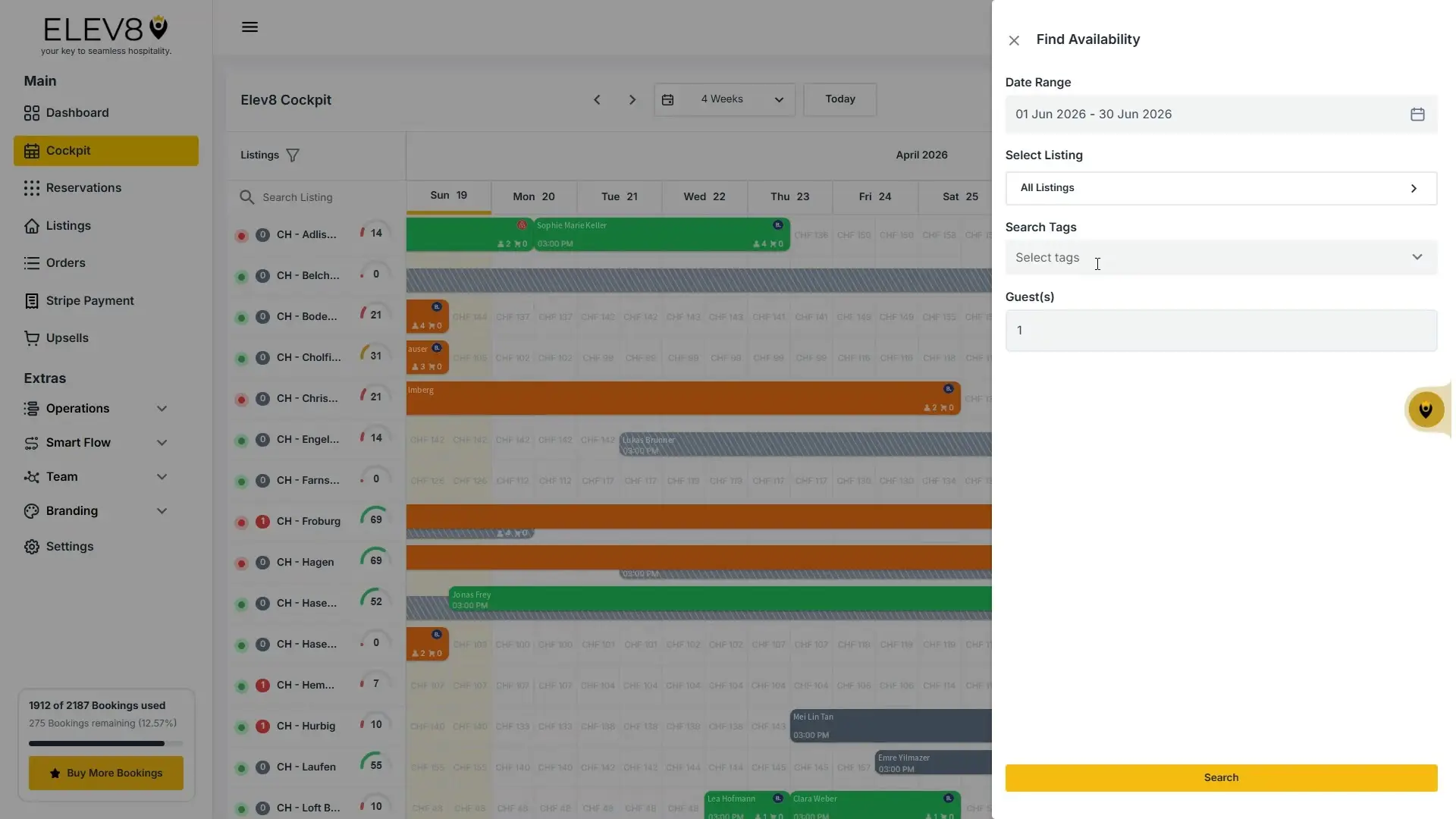This screenshot has height=819, width=1456.
Task: Click the bookings usage progress bar
Action: (x=106, y=744)
